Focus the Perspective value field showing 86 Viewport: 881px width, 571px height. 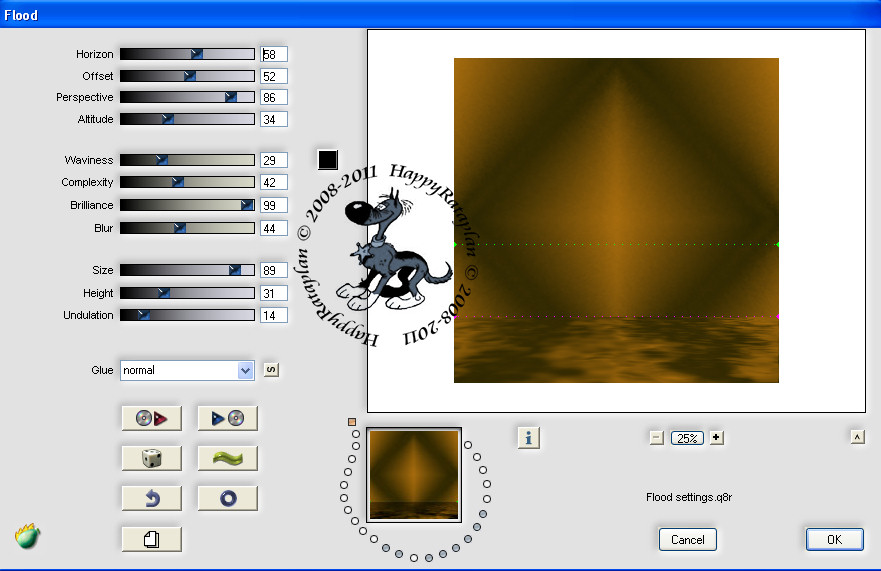274,97
